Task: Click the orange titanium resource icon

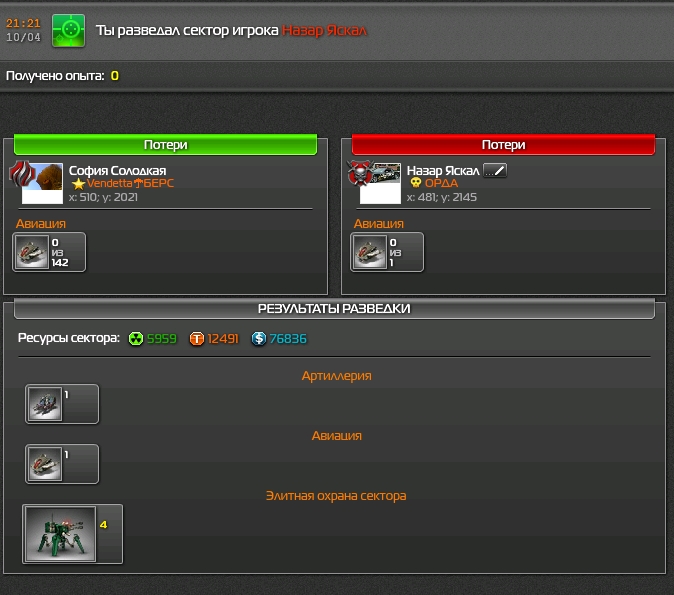Action: 197,339
